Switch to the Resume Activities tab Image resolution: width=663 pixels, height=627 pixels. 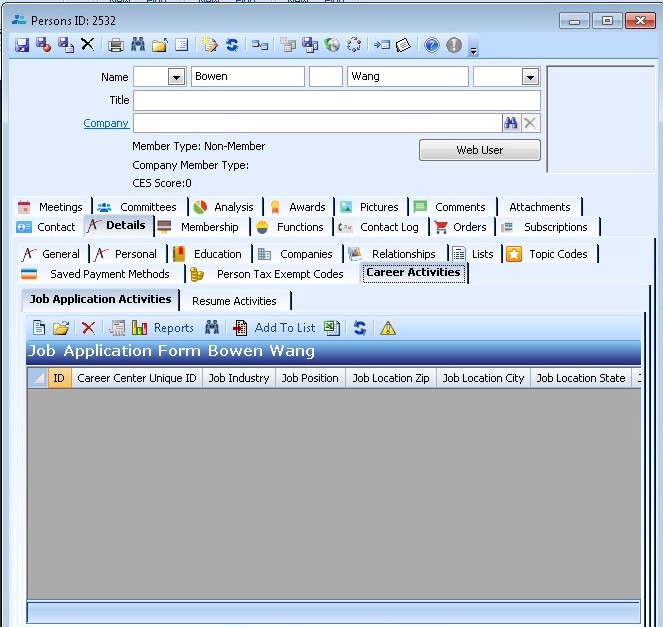[x=234, y=301]
